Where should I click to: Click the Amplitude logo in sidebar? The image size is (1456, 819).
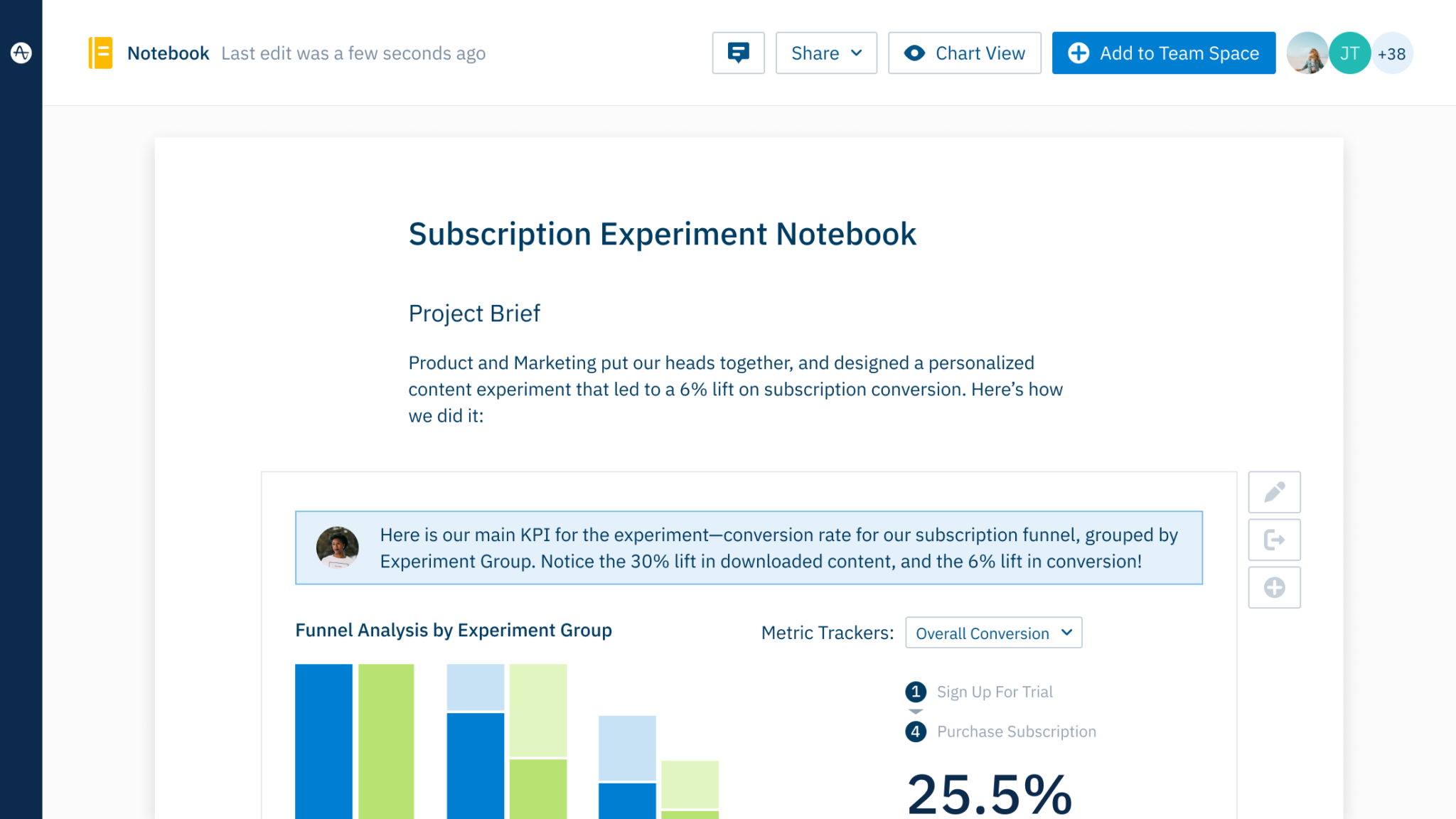(21, 53)
